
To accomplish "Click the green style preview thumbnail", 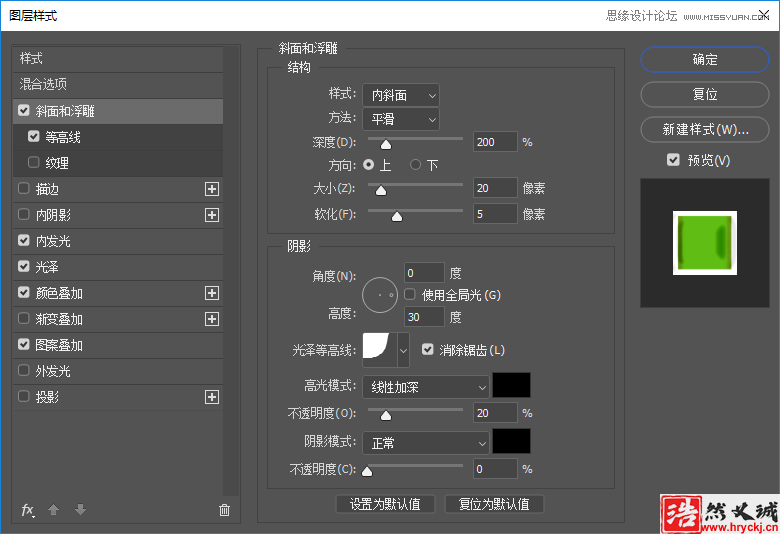I will 705,243.
